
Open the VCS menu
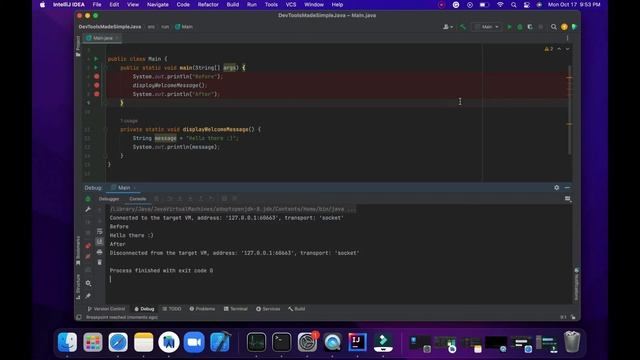click(291, 4)
